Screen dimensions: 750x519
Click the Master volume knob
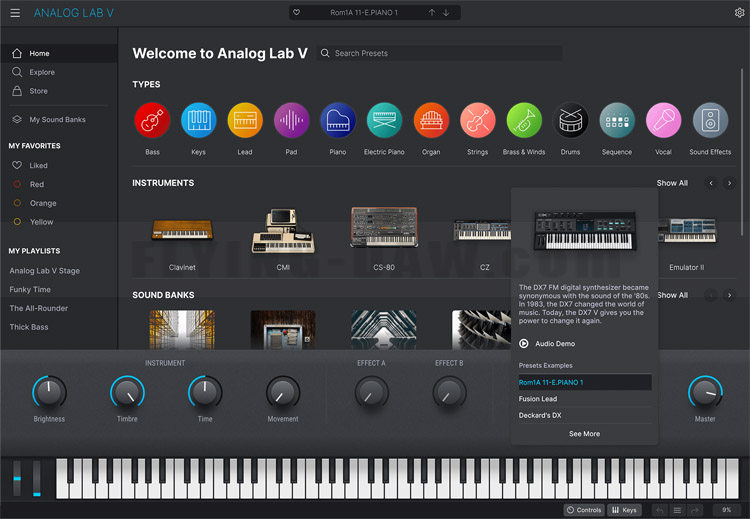click(705, 392)
